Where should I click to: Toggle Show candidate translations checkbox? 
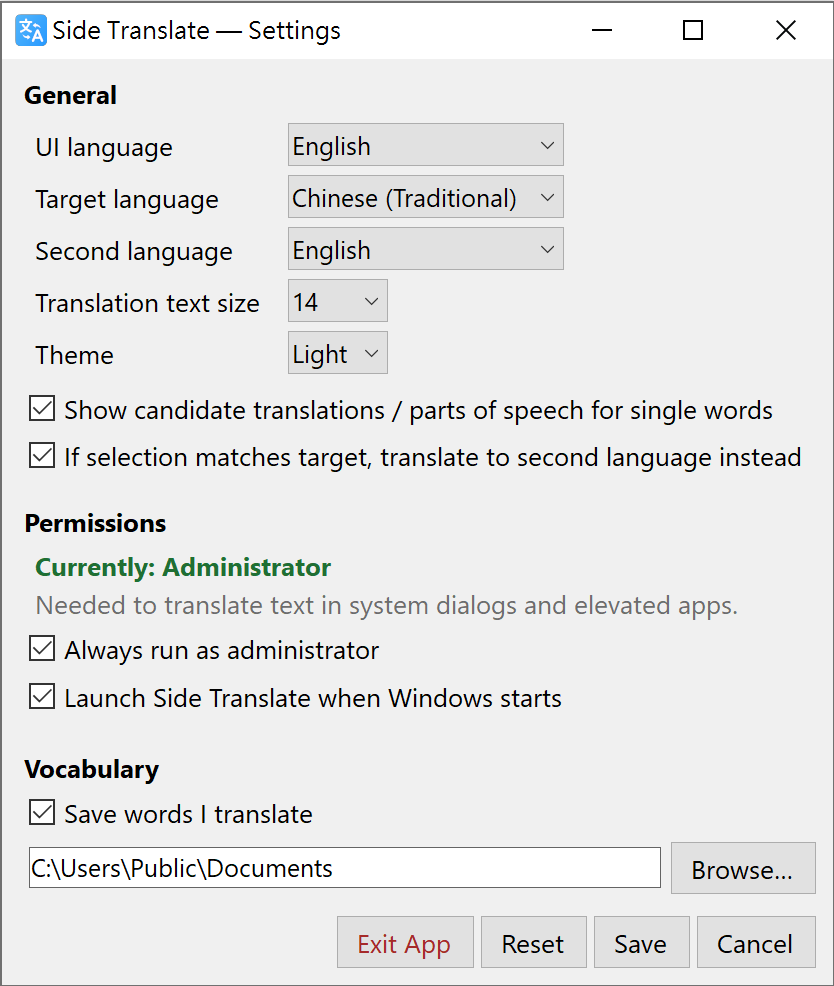coord(42,409)
